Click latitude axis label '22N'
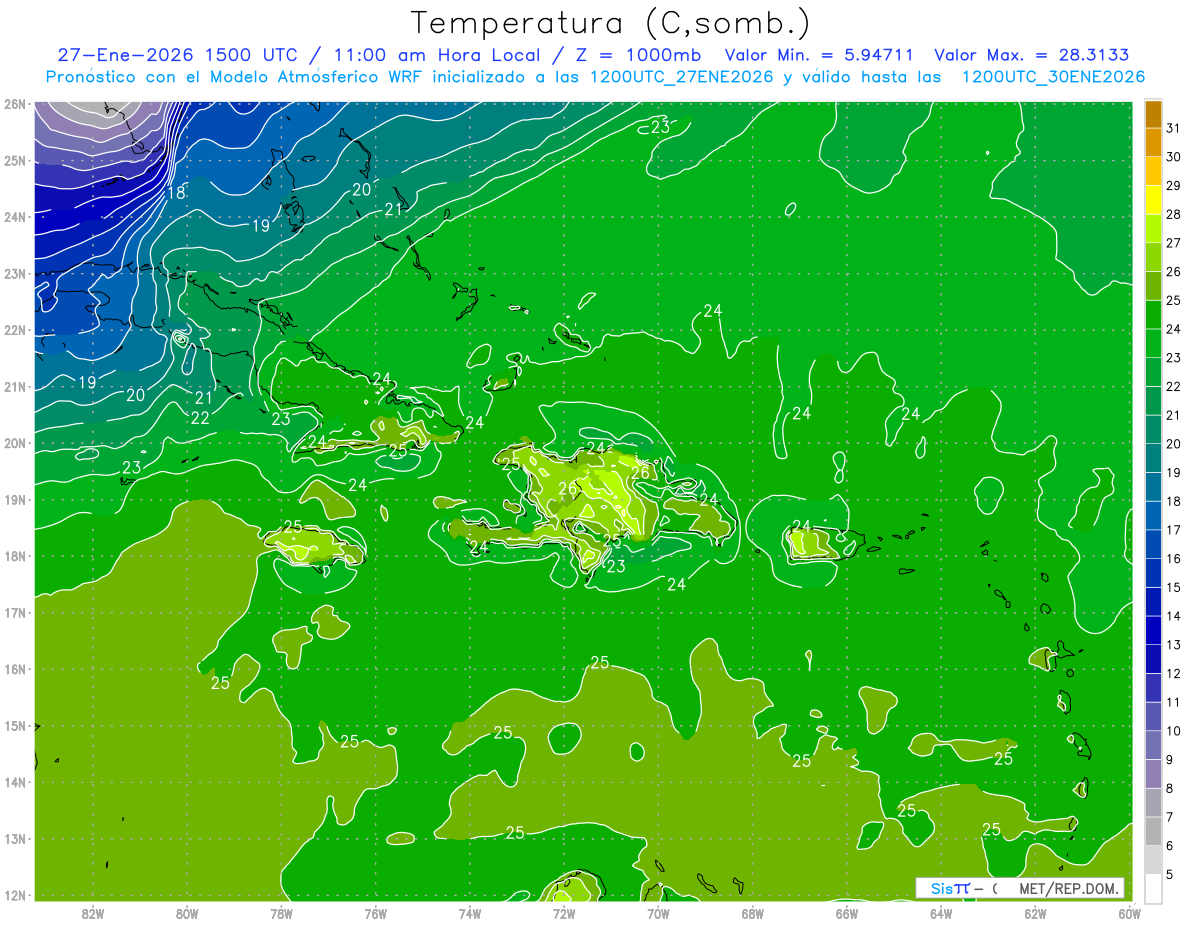Image resolution: width=1200 pixels, height=927 pixels. (15, 330)
